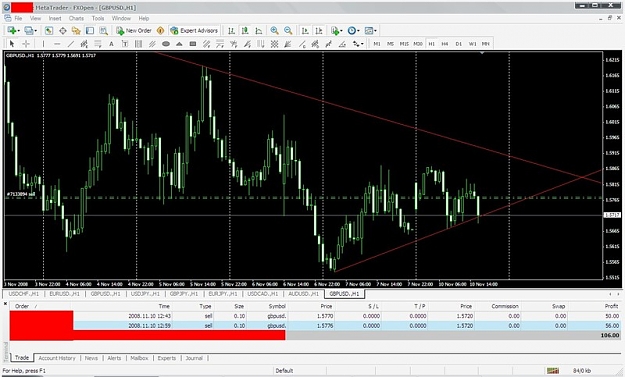Select the rectangle shape tool

193,43
